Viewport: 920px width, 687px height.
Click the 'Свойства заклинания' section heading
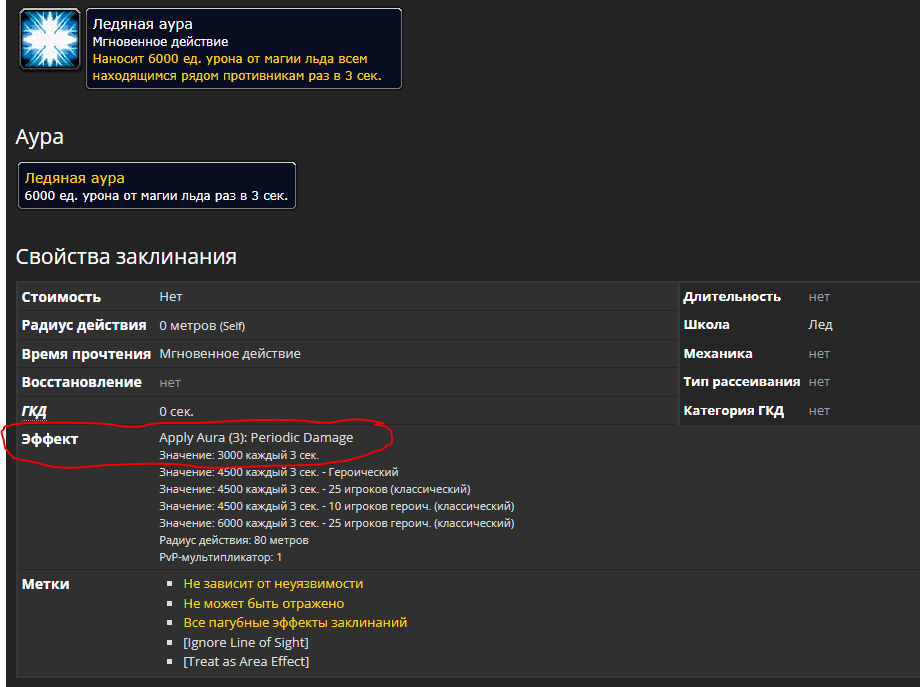126,257
